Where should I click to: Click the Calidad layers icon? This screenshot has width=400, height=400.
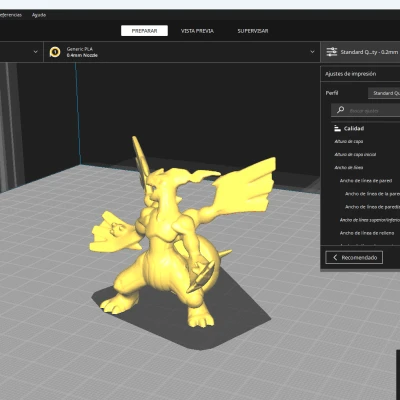(x=337, y=128)
